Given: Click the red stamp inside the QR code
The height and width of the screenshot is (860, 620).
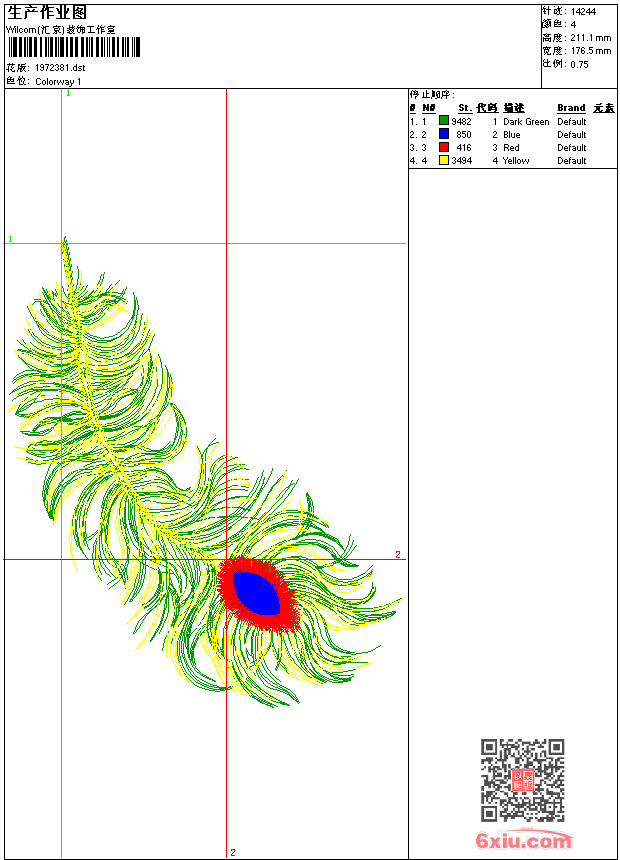Looking at the screenshot, I should coord(522,780).
